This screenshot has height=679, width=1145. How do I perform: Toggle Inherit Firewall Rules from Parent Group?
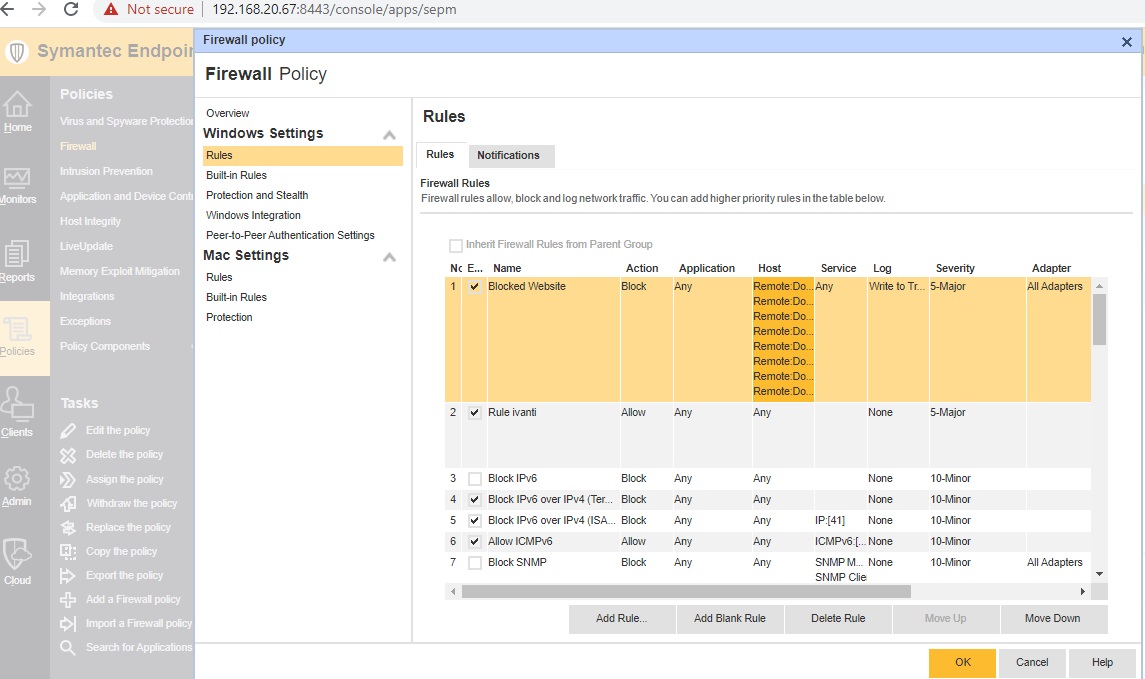pos(456,245)
